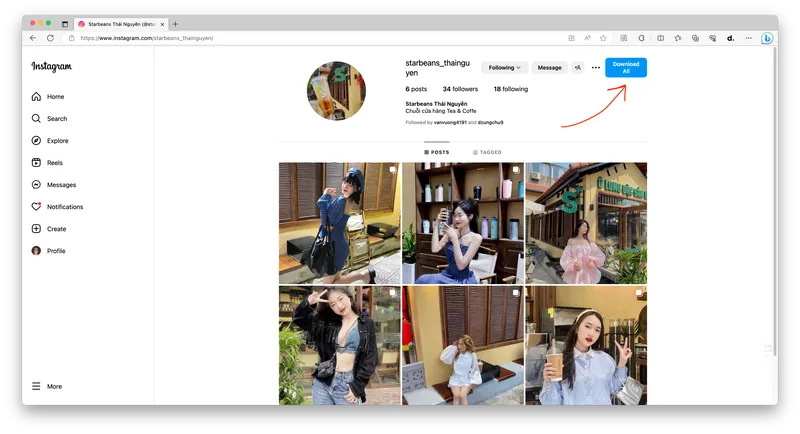The width and height of the screenshot is (800, 434).
Task: Open the 34 followers list
Action: 460,89
